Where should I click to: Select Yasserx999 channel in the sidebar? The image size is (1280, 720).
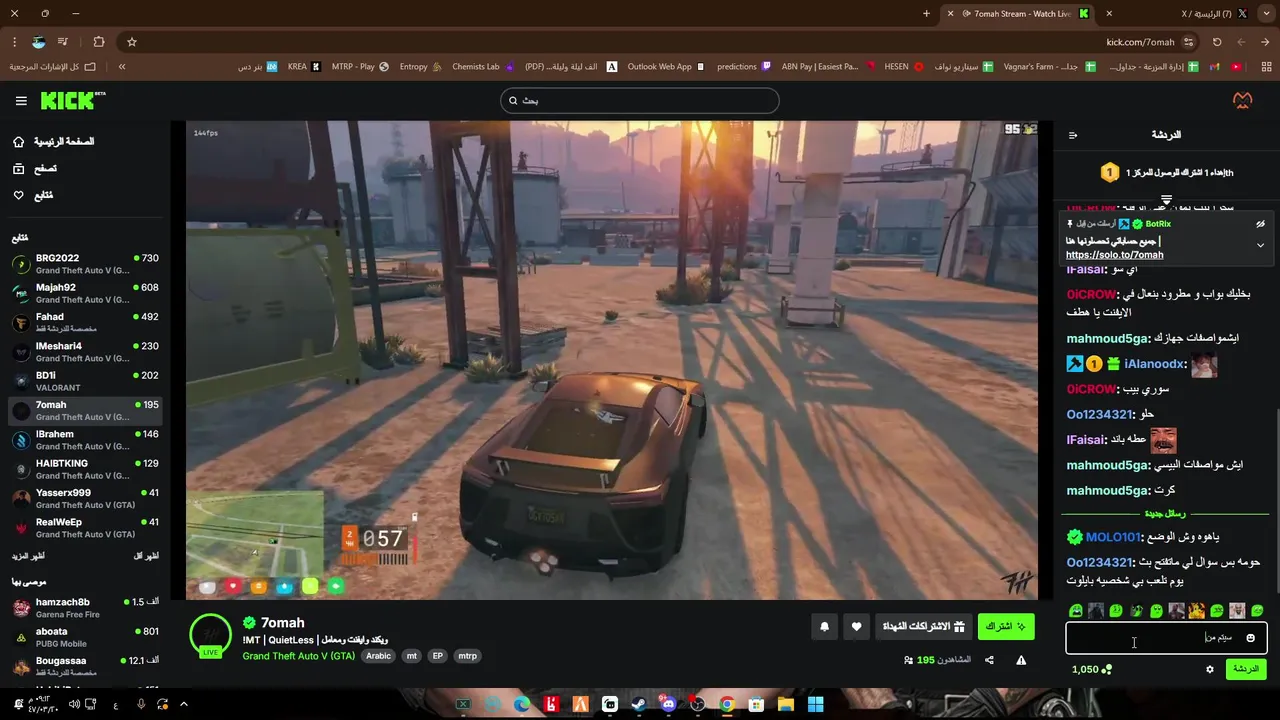click(x=85, y=498)
